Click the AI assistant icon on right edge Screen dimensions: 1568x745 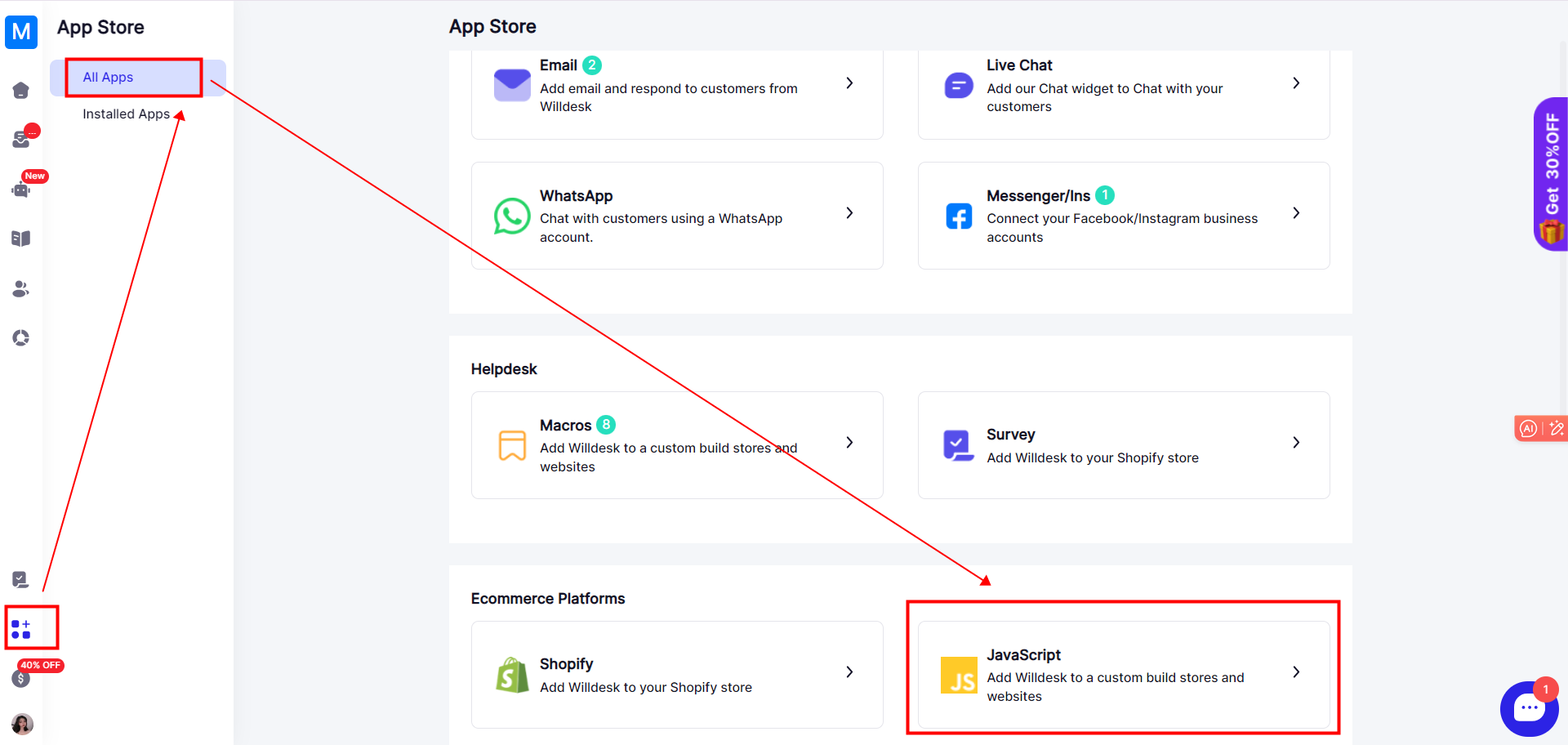(1528, 428)
